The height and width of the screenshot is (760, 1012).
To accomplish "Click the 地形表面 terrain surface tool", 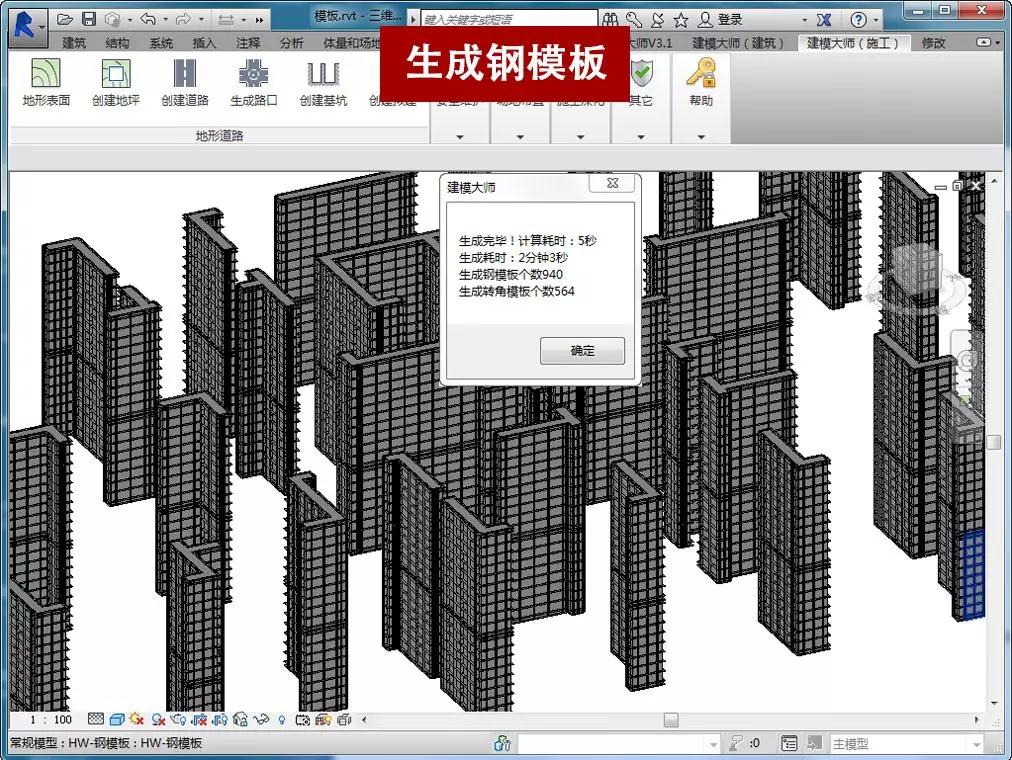I will [x=46, y=81].
